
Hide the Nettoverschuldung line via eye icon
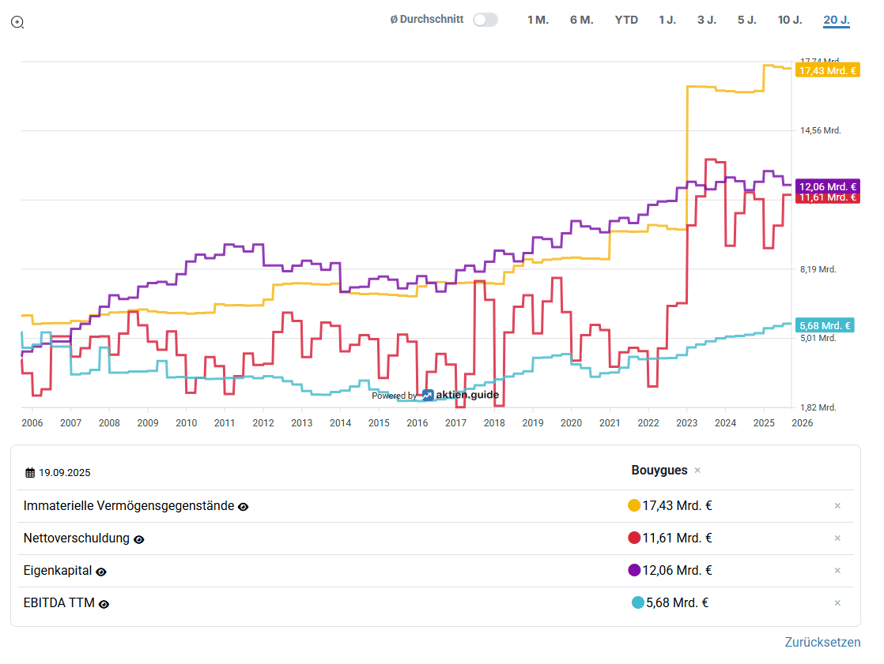click(x=139, y=539)
